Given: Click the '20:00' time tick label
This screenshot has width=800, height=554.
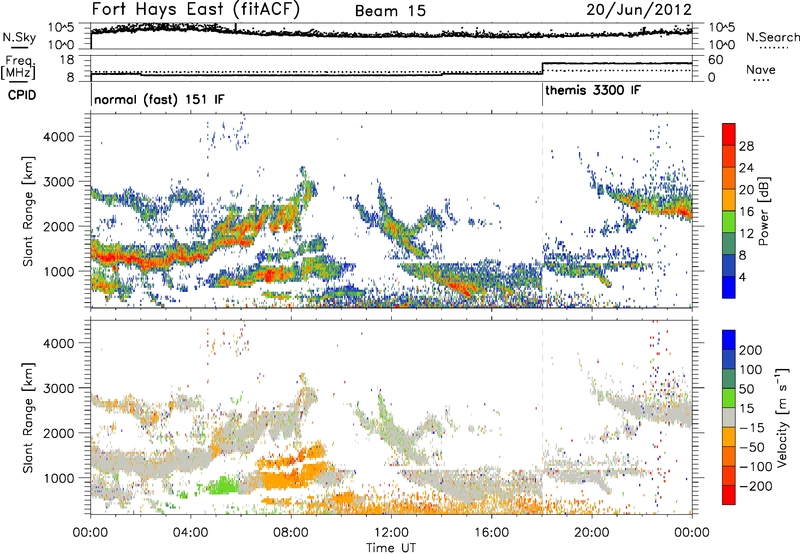Looking at the screenshot, I should 592,533.
